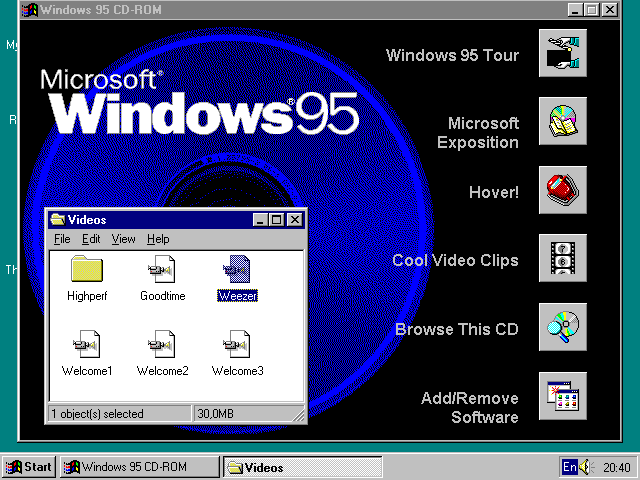Open the View menu in Videos window
This screenshot has height=480, width=640.
click(123, 239)
